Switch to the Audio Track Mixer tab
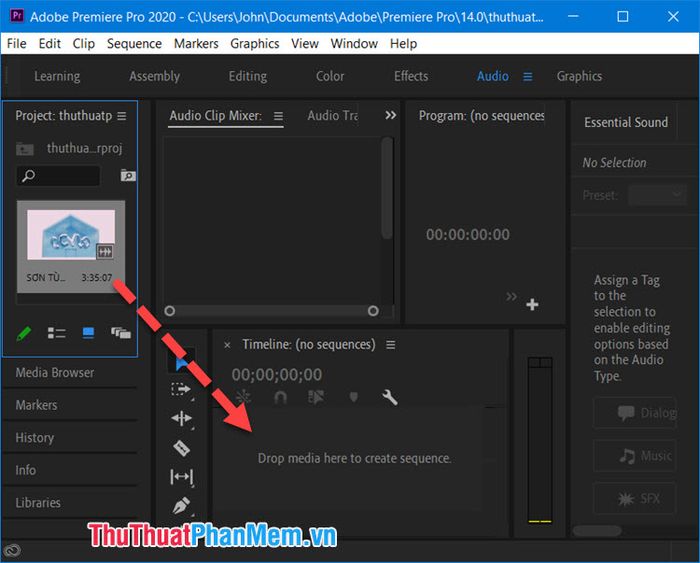Image resolution: width=700 pixels, height=563 pixels. (333, 116)
